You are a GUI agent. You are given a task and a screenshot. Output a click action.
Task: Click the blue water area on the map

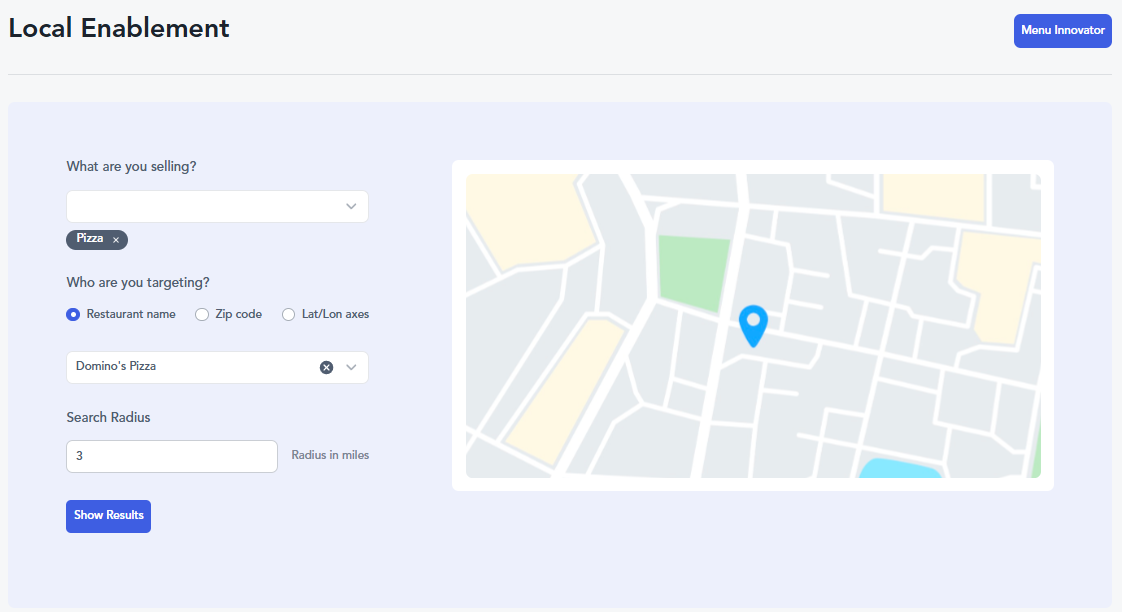(900, 468)
